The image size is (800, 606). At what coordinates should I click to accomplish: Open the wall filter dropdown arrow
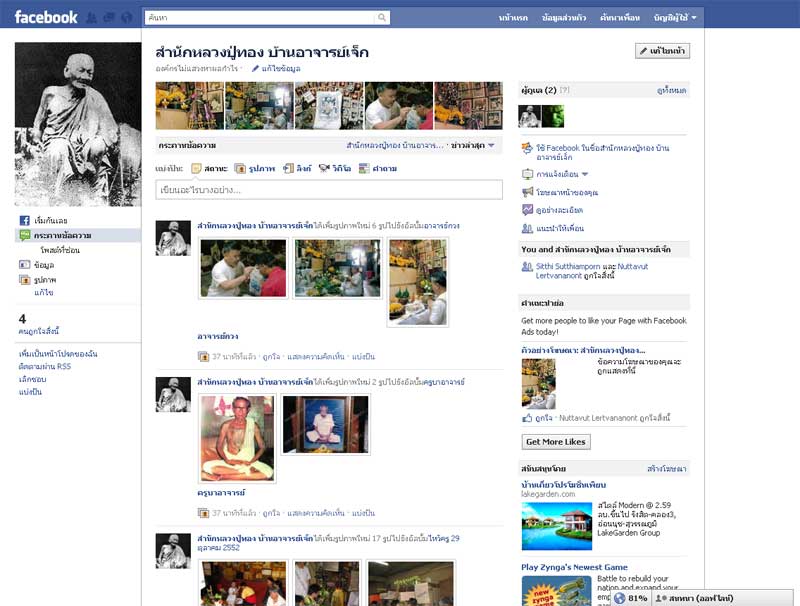coord(491,146)
